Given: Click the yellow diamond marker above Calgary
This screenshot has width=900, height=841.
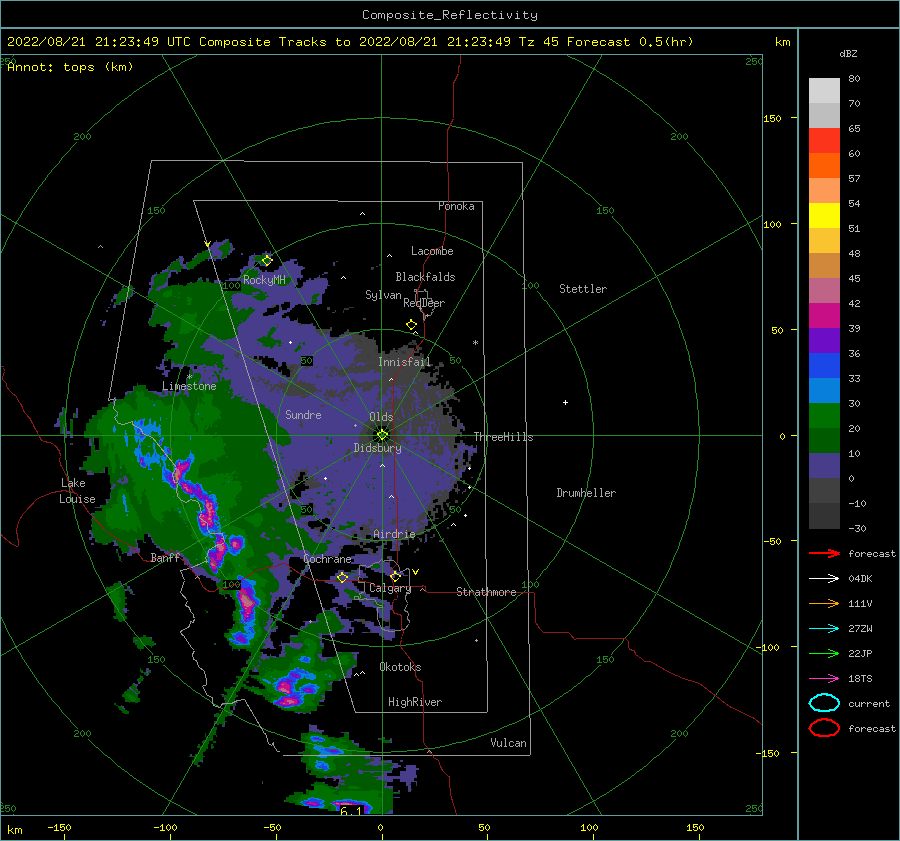Looking at the screenshot, I should (395, 576).
